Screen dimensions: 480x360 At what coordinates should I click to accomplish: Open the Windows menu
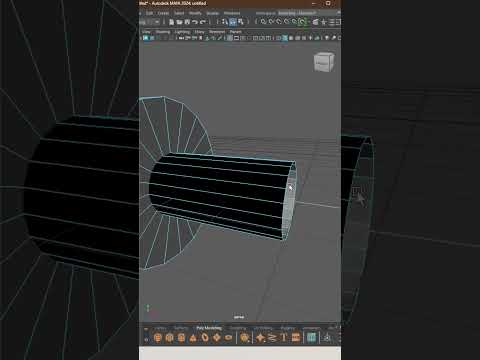coord(232,13)
